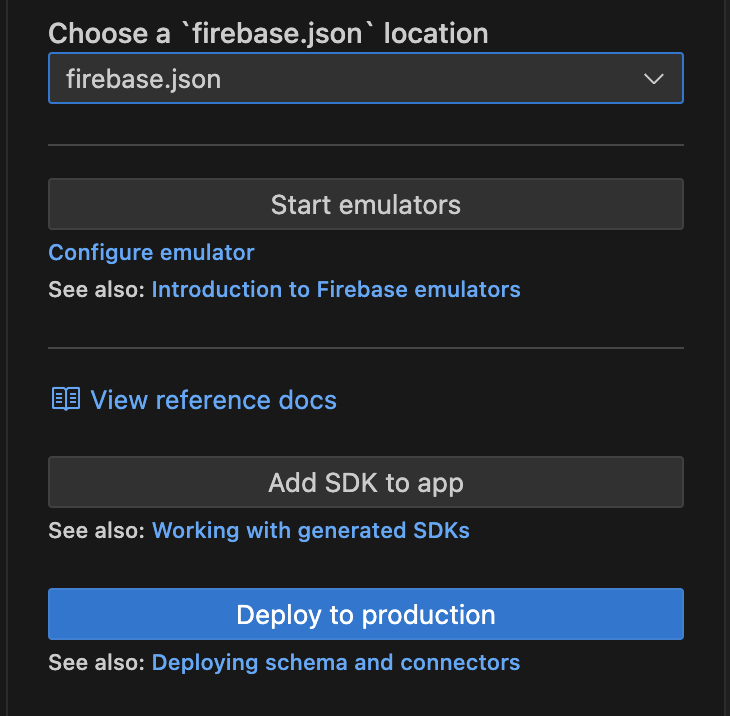Click Add SDK to app button
The height and width of the screenshot is (716, 730).
366,482
